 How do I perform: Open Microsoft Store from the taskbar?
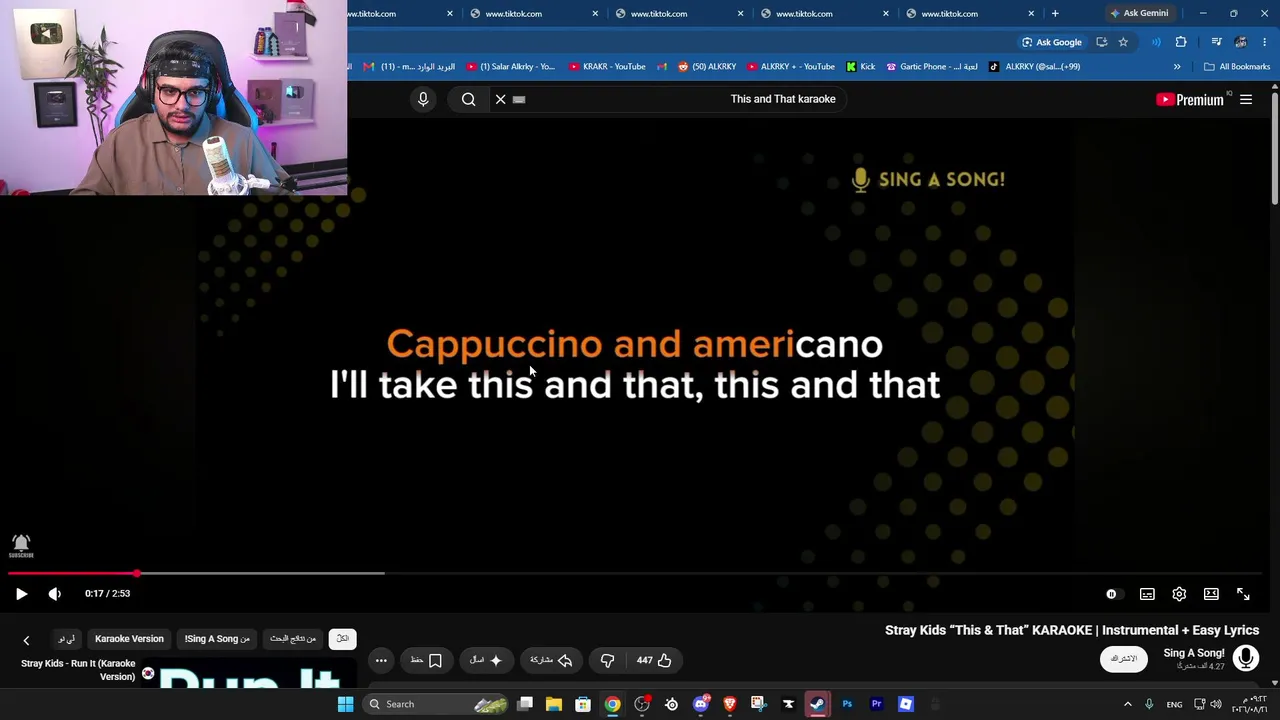[x=582, y=704]
